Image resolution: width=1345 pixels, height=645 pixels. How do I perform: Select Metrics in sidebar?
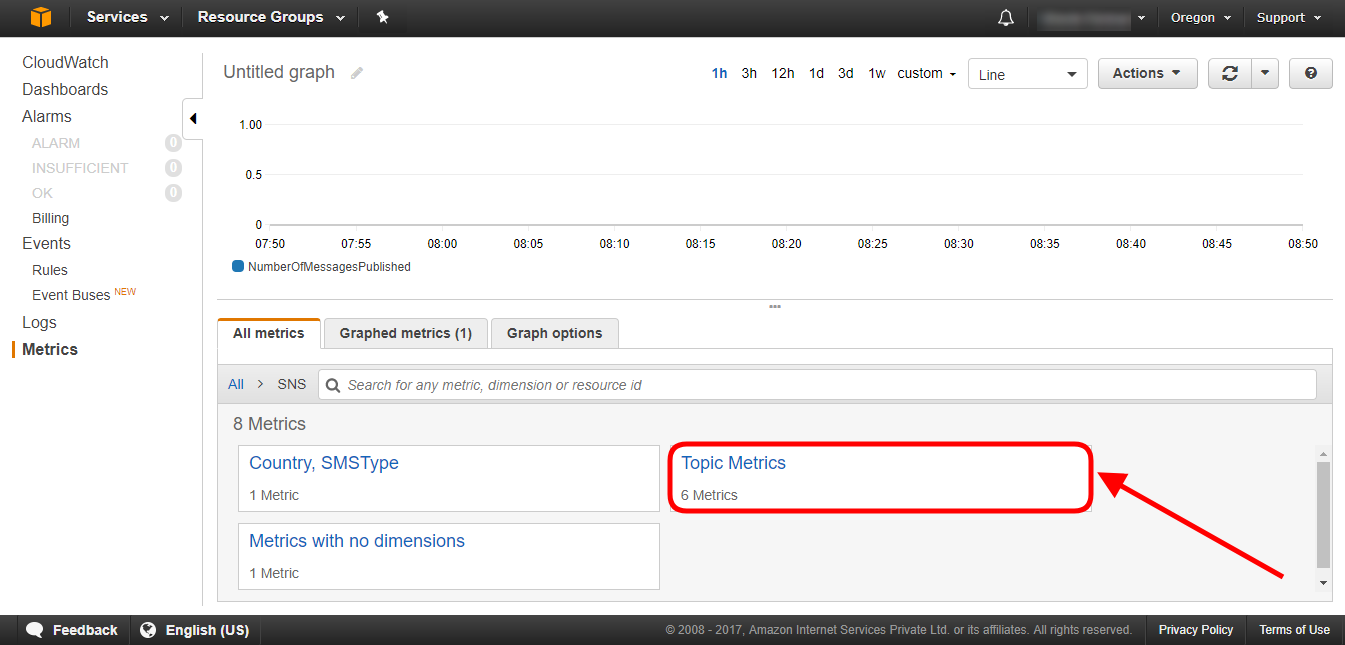pyautogui.click(x=50, y=349)
